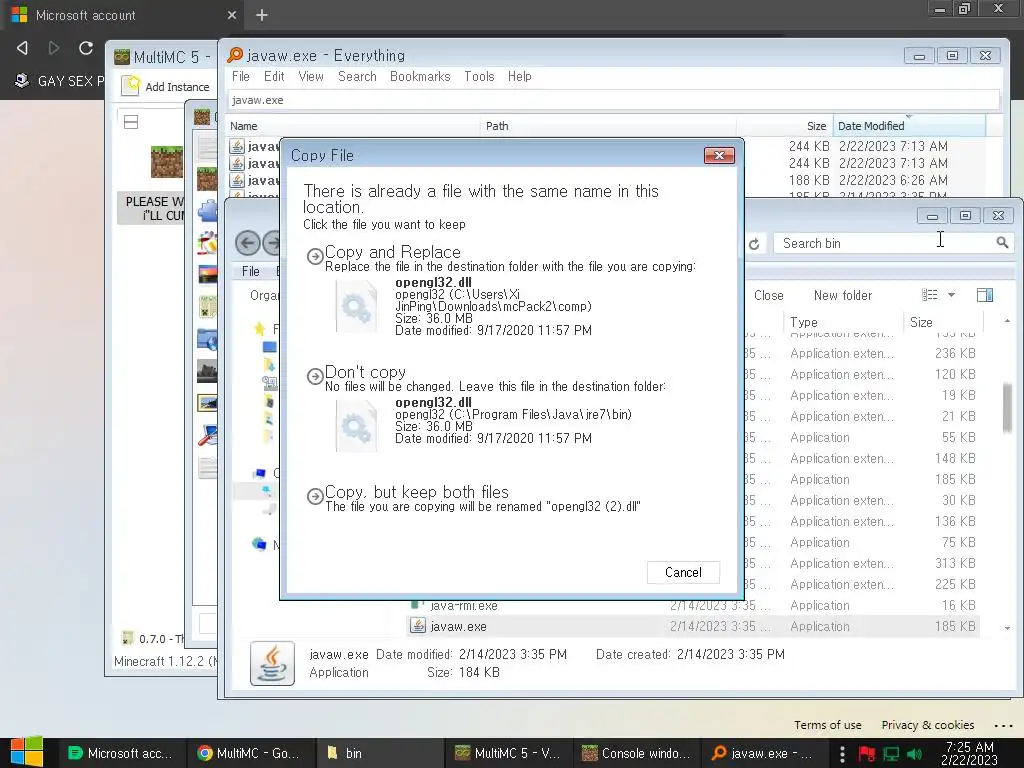Image resolution: width=1024 pixels, height=768 pixels.
Task: Select the javaw.exe file in bin folder
Action: [x=458, y=626]
